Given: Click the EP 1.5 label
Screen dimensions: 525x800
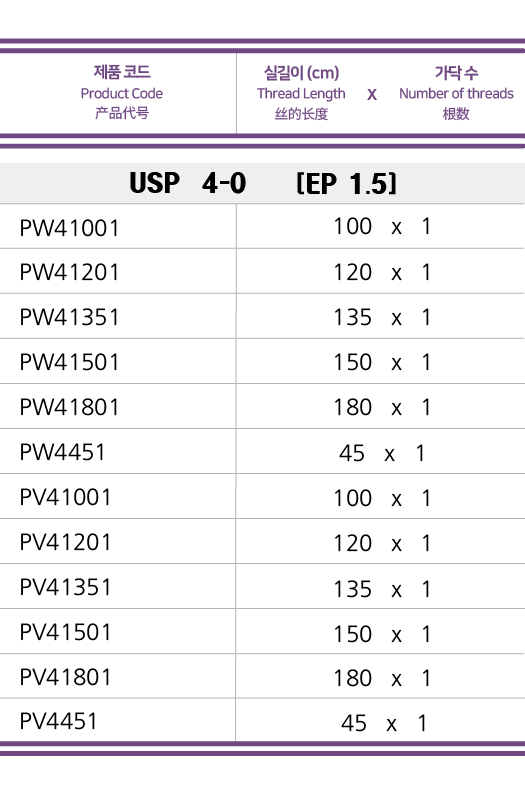Looking at the screenshot, I should [x=346, y=183].
